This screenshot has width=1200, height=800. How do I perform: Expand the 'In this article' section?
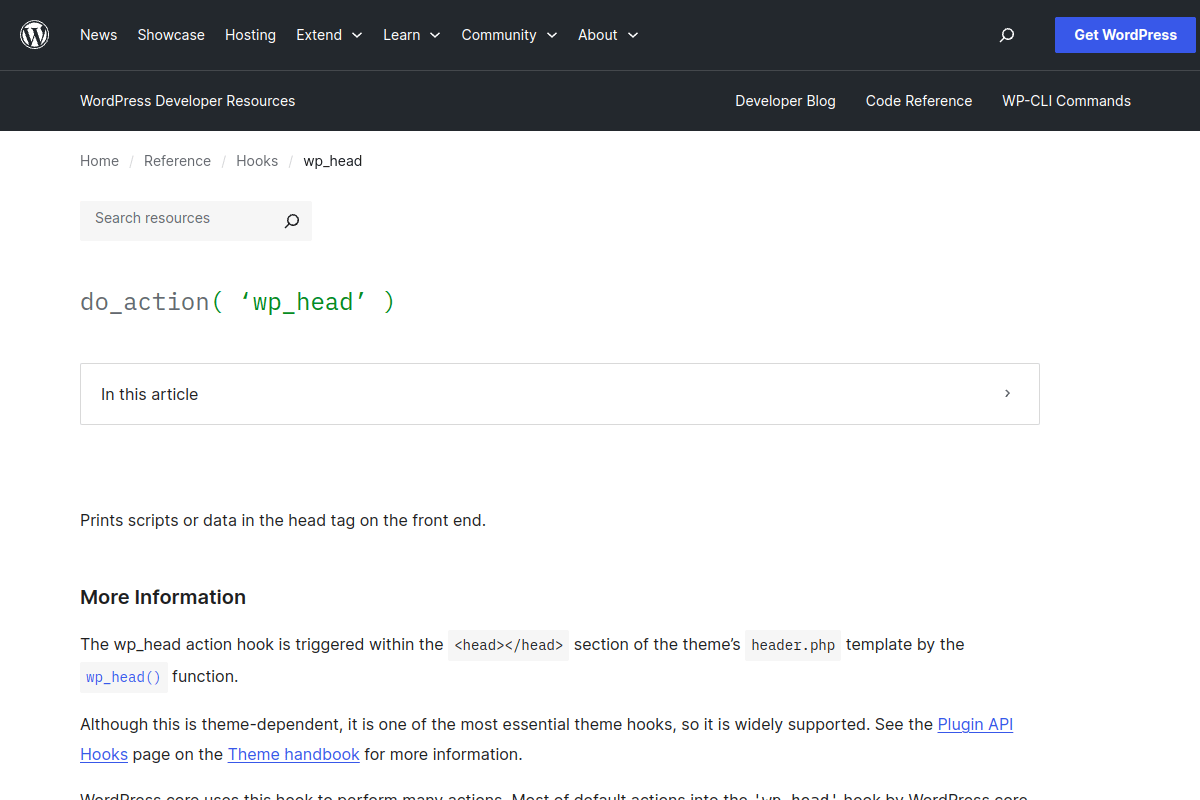tap(560, 393)
